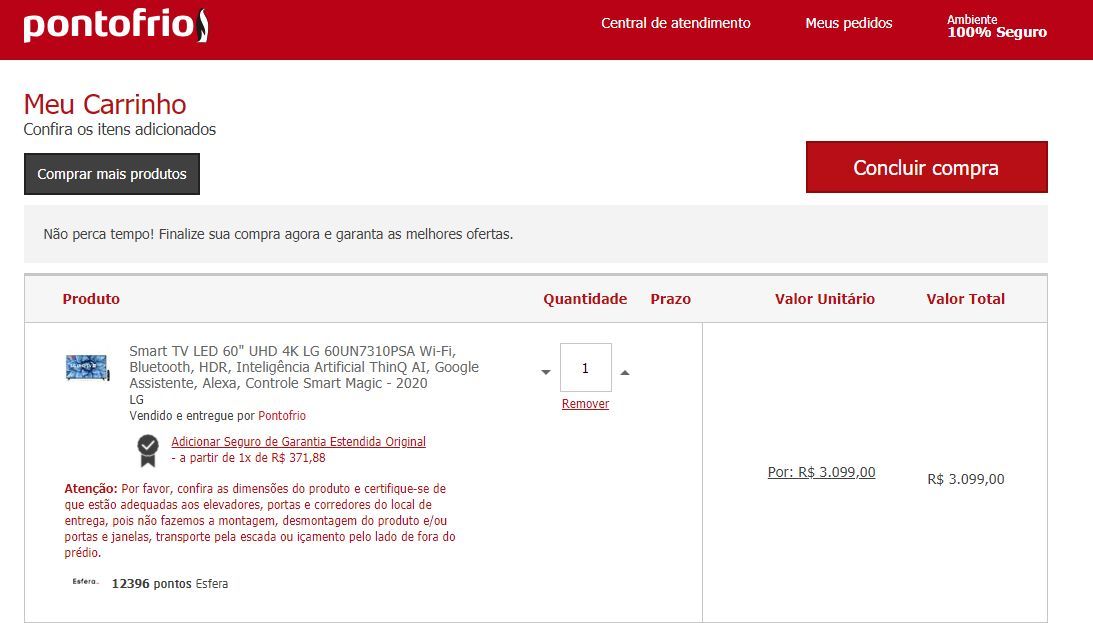Click the Pontofrio logo
1093x623 pixels.
tap(116, 25)
